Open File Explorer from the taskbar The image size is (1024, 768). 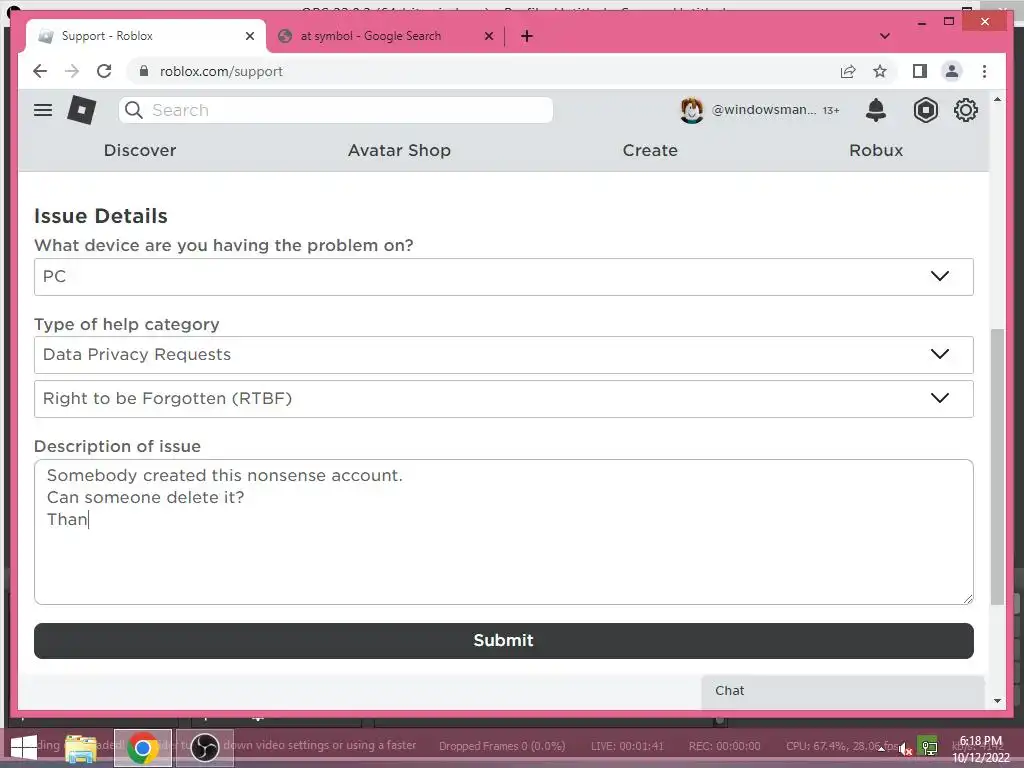[80, 748]
